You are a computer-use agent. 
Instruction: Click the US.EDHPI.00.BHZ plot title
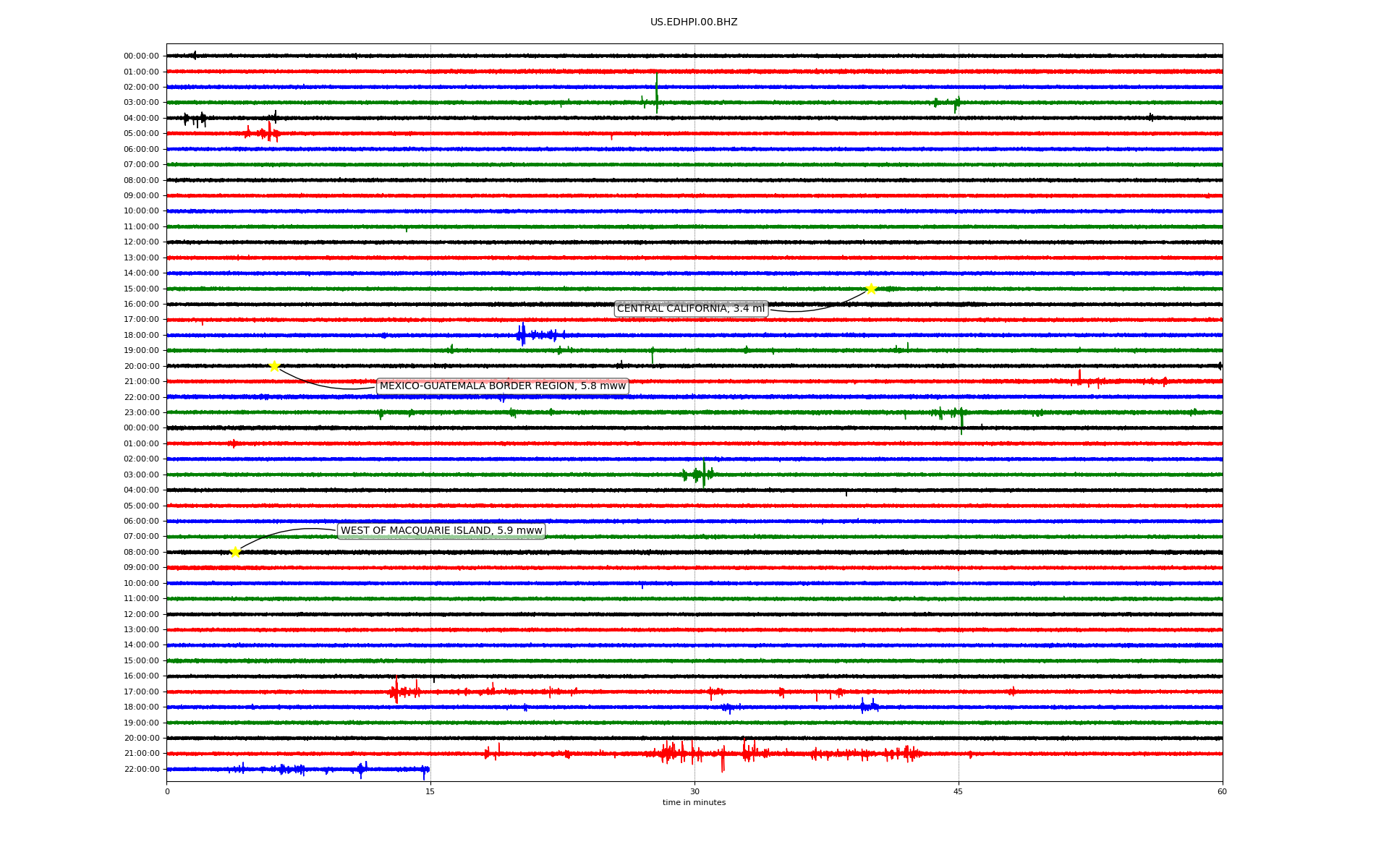(693, 22)
